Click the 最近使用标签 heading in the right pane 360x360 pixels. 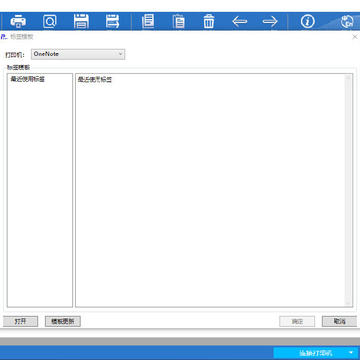(95, 80)
